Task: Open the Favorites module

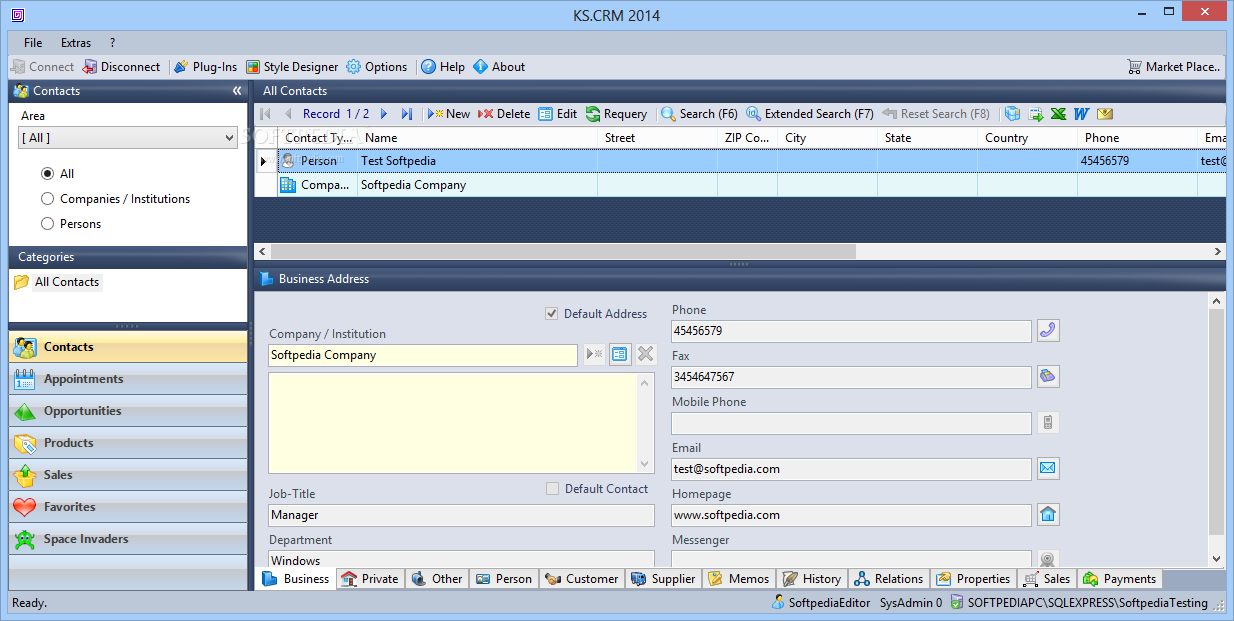Action: tap(128, 507)
